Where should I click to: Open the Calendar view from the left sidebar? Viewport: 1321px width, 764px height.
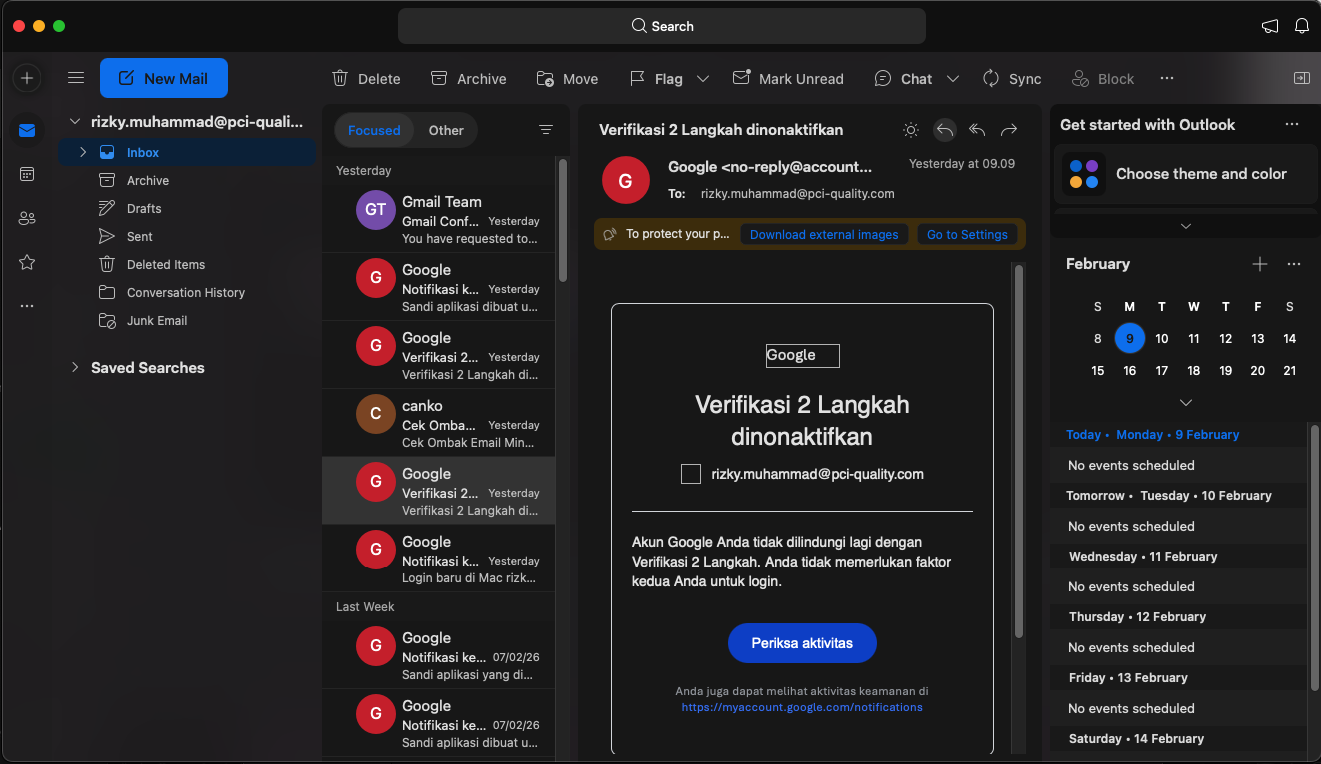tap(26, 173)
